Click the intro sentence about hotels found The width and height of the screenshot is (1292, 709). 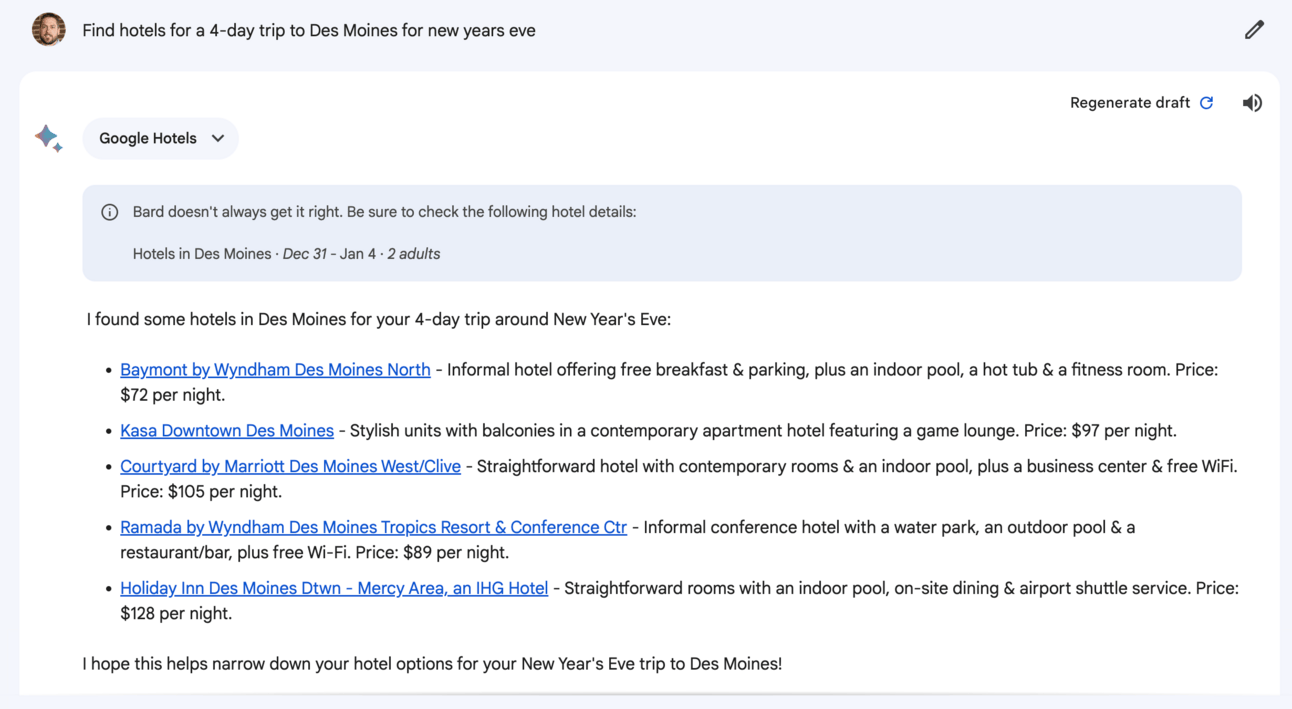click(378, 320)
